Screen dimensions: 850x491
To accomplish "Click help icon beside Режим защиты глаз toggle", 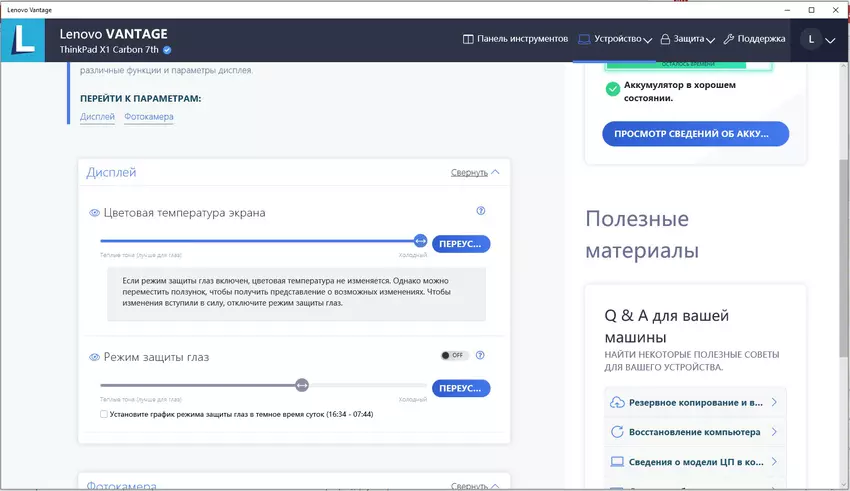I will (x=481, y=355).
